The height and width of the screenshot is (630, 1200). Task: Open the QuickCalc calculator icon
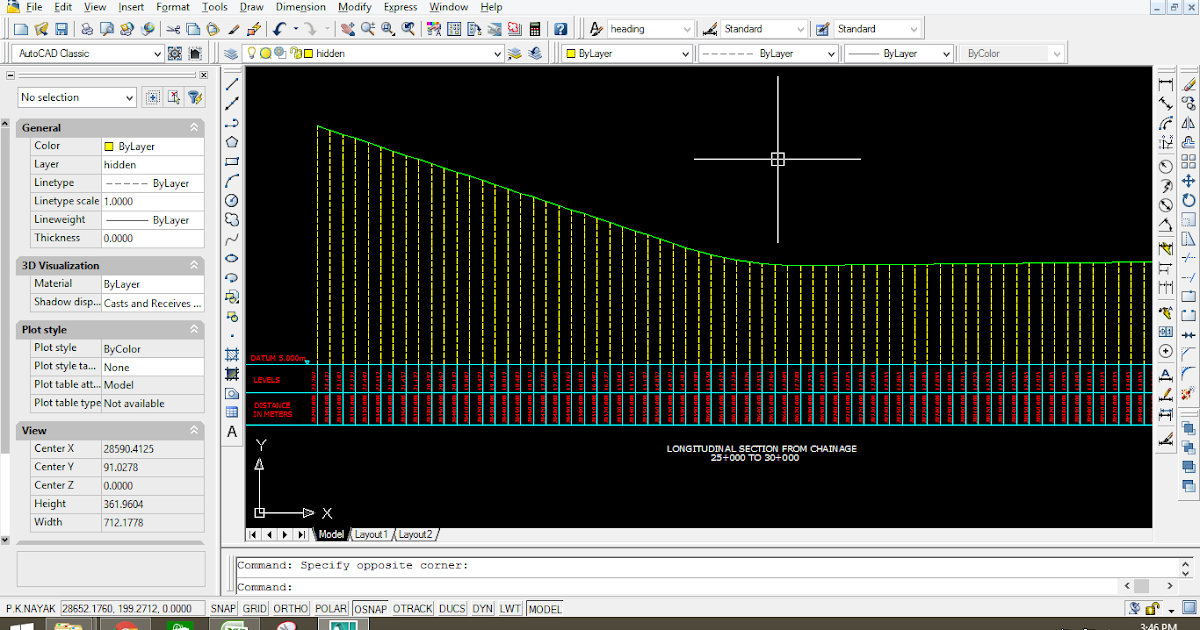(535, 29)
